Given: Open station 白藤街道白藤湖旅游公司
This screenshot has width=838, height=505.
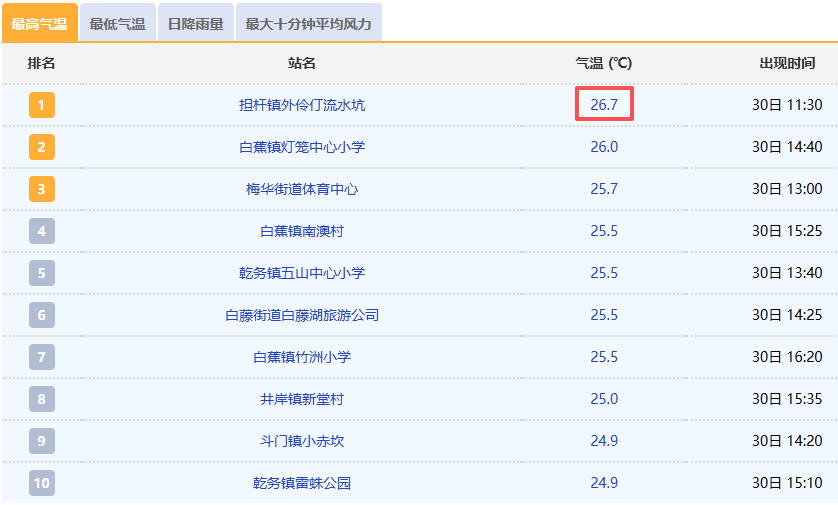Looking at the screenshot, I should (x=302, y=315).
